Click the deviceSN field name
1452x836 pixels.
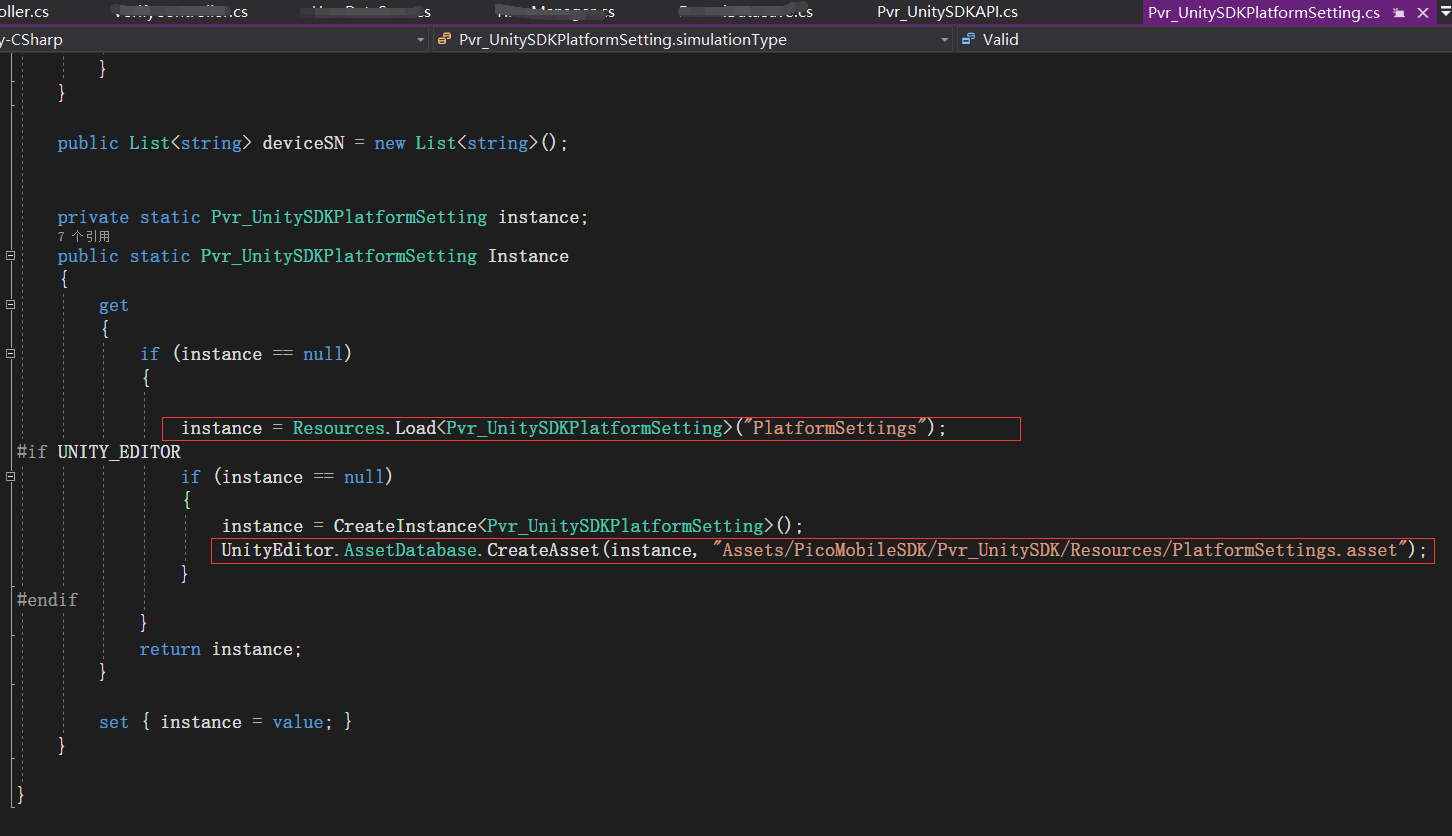pyautogui.click(x=303, y=143)
